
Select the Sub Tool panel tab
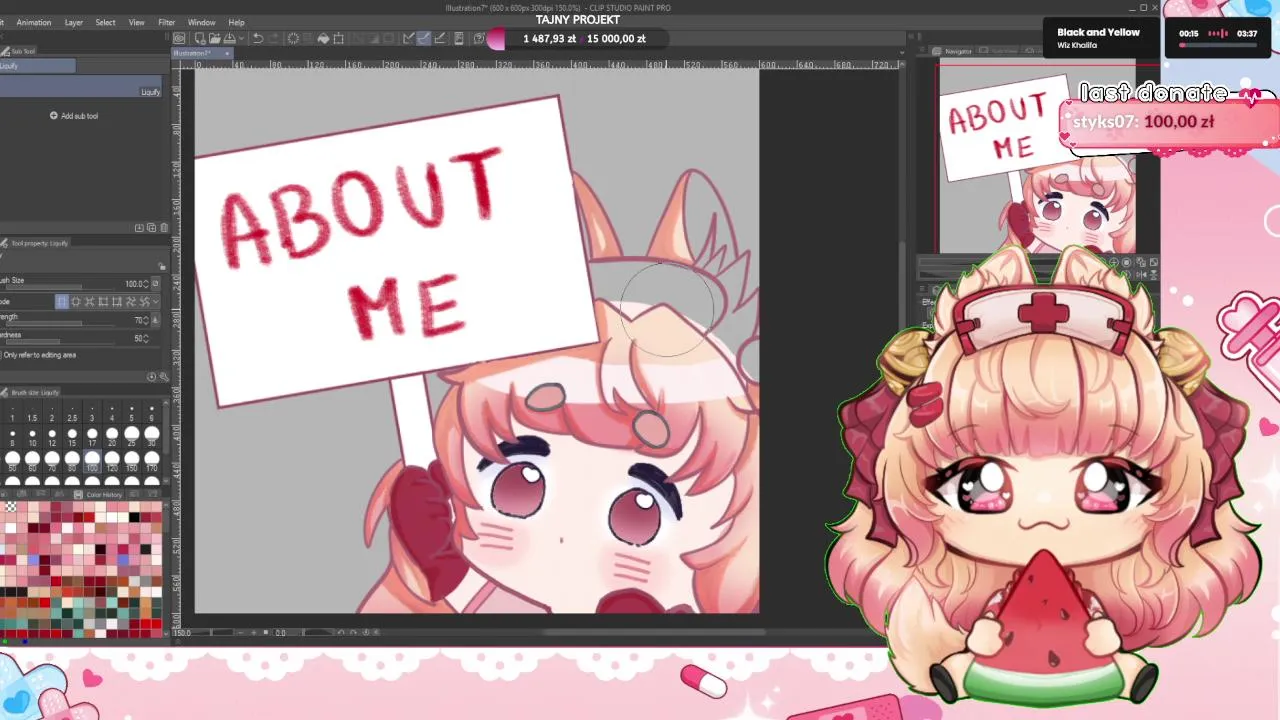(x=20, y=51)
